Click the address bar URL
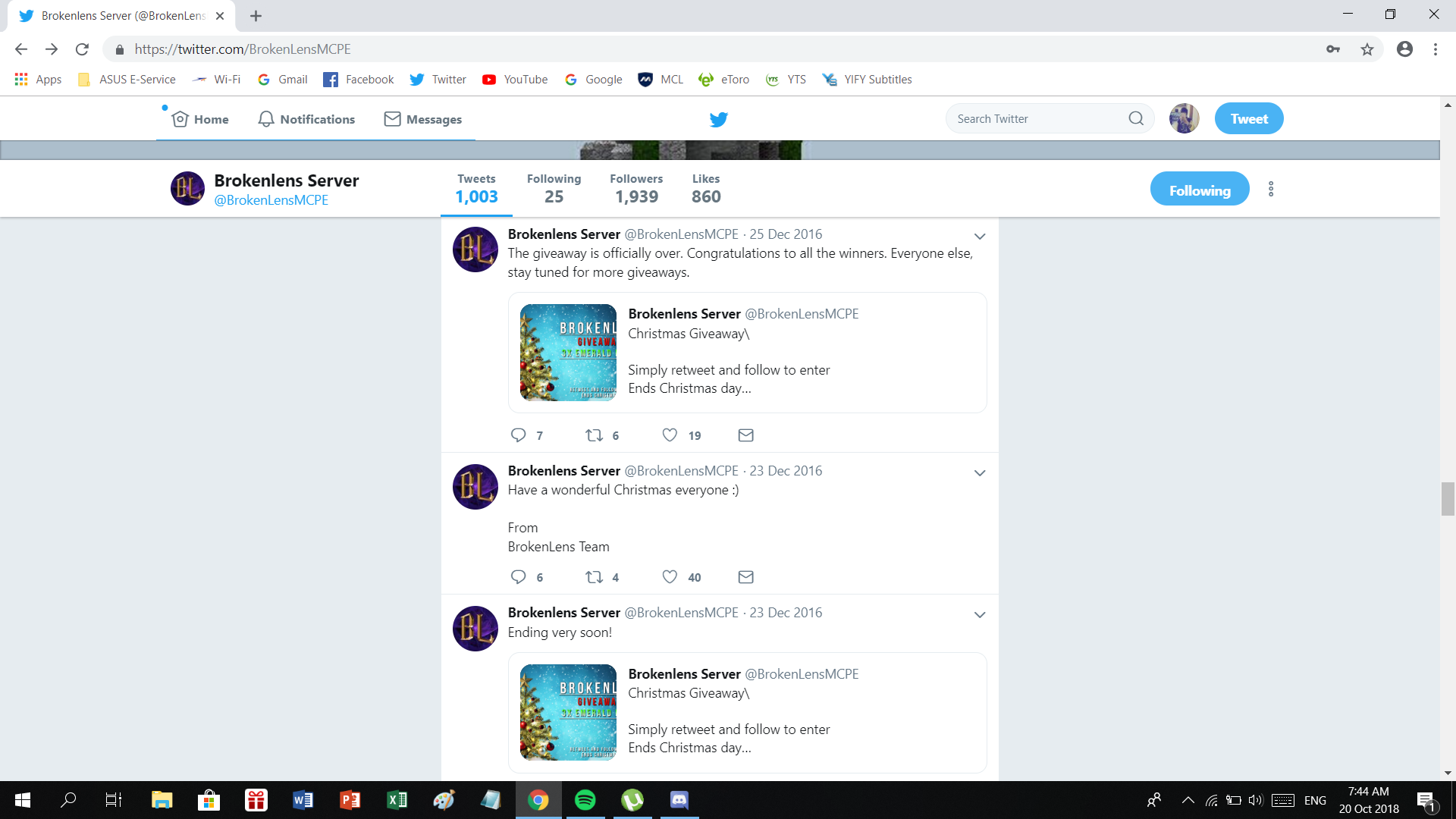The width and height of the screenshot is (1456, 819). coord(243,49)
